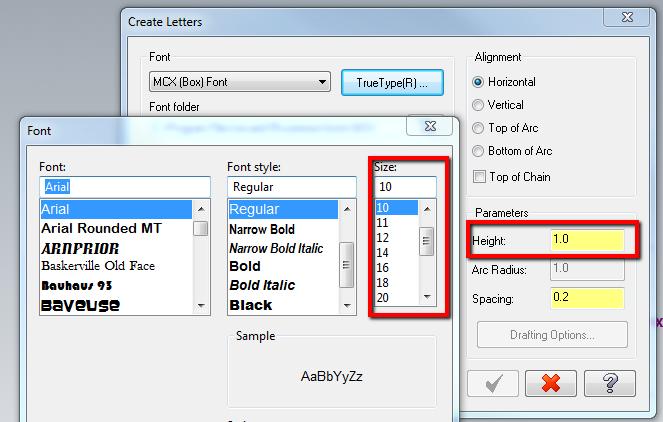The image size is (663, 422).
Task: Click the Arc Radius field
Action: coord(587,269)
